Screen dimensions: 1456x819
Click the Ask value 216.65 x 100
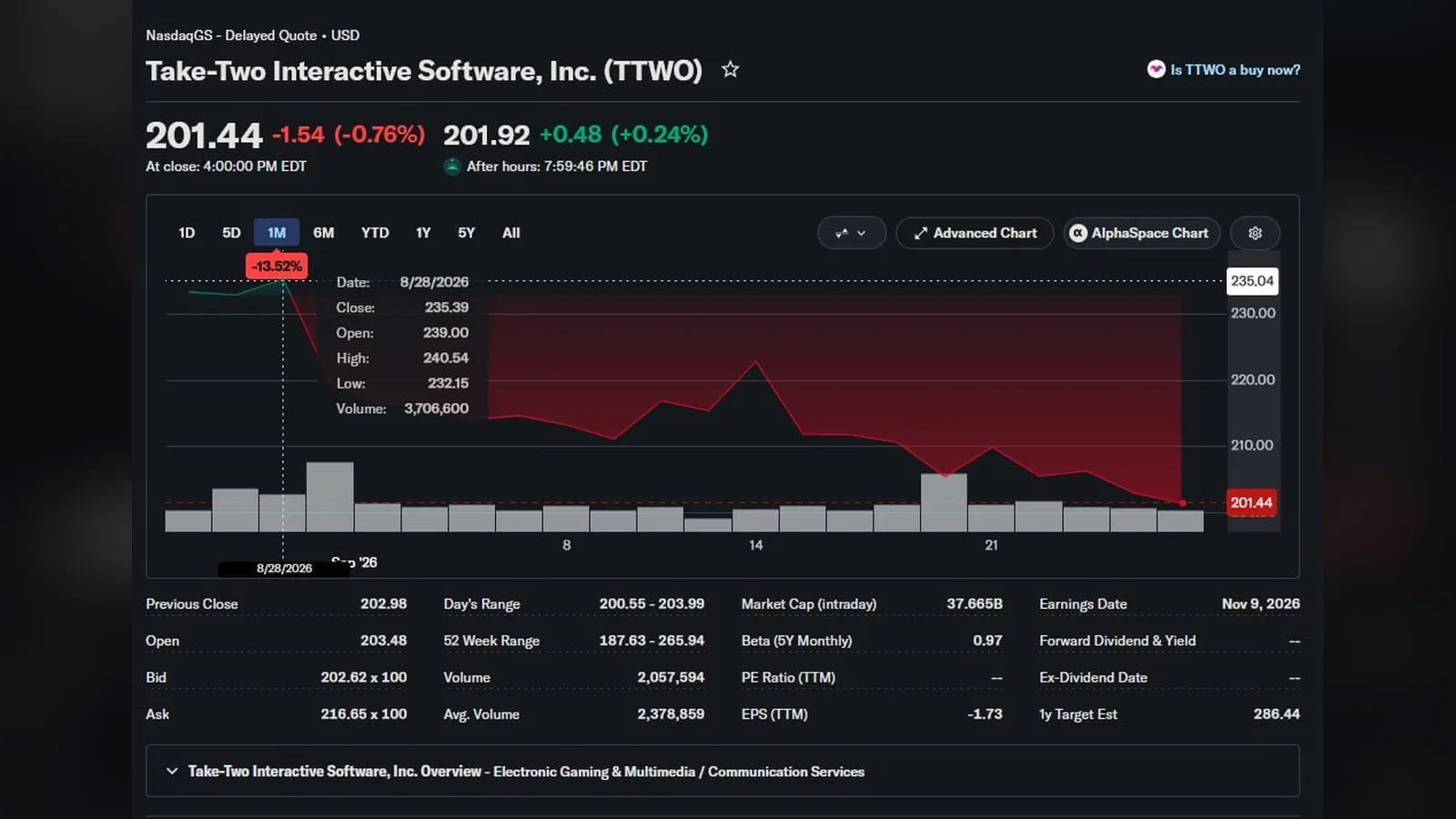coord(364,714)
